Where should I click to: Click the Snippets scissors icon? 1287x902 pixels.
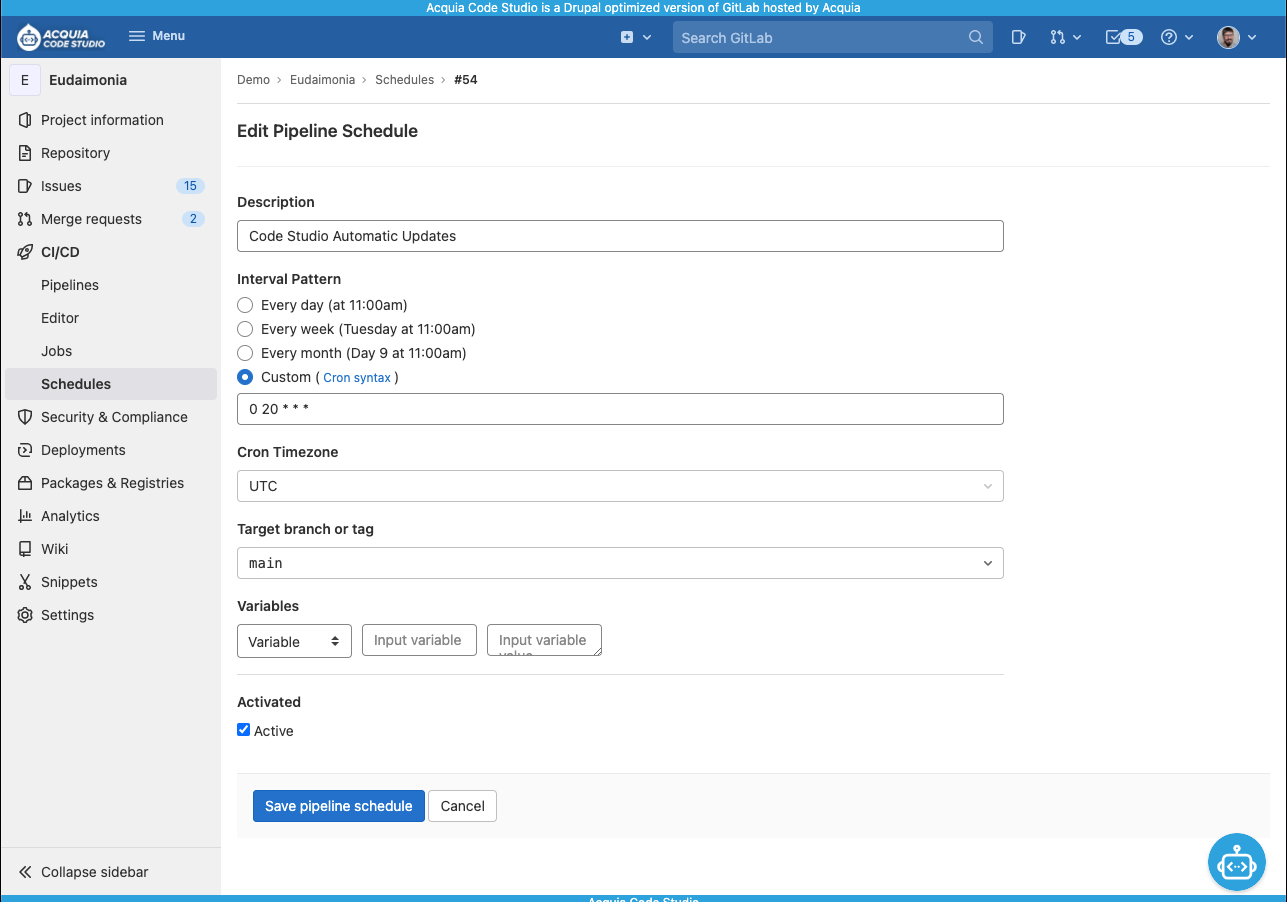click(x=25, y=582)
